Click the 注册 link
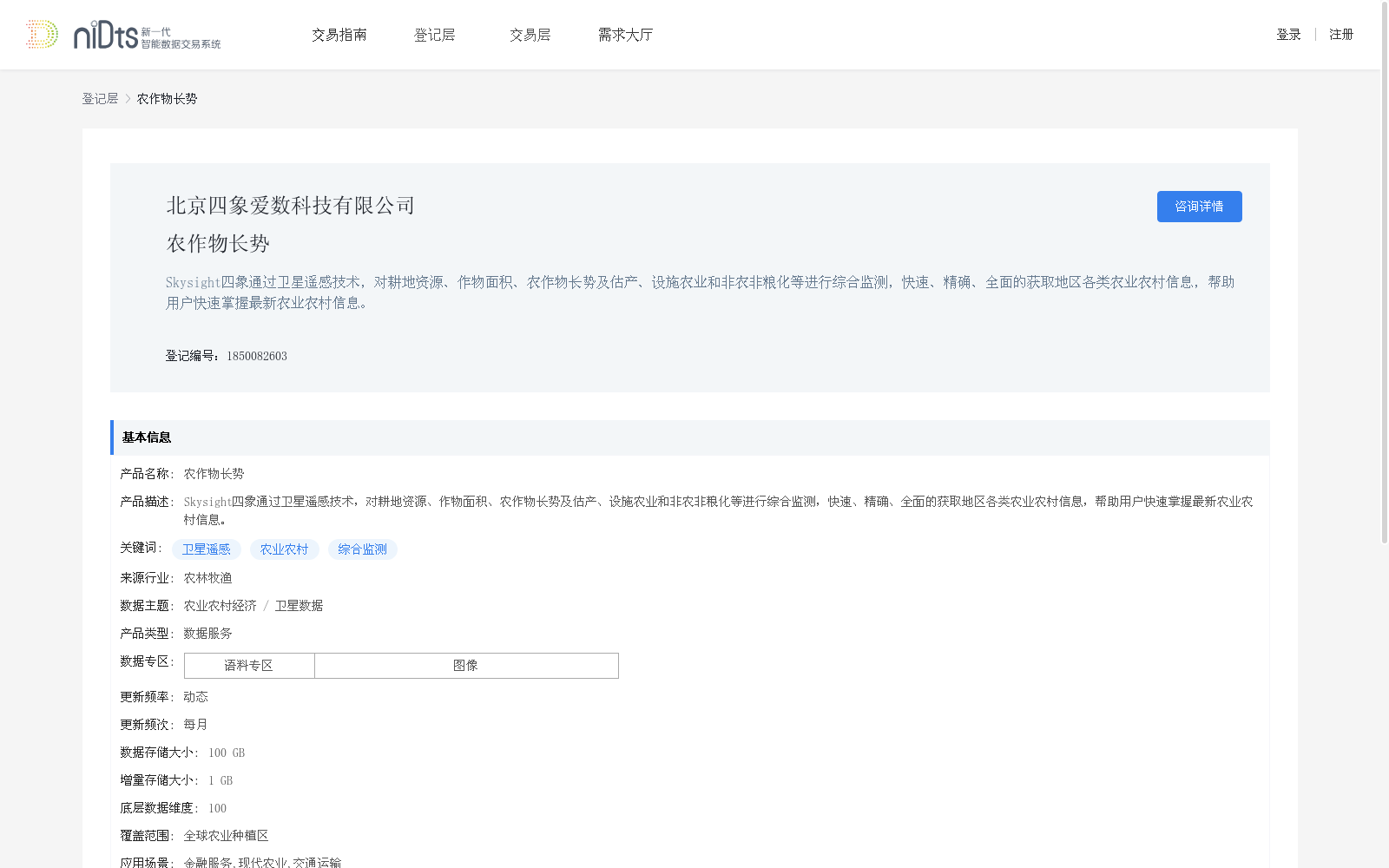 [x=1341, y=35]
